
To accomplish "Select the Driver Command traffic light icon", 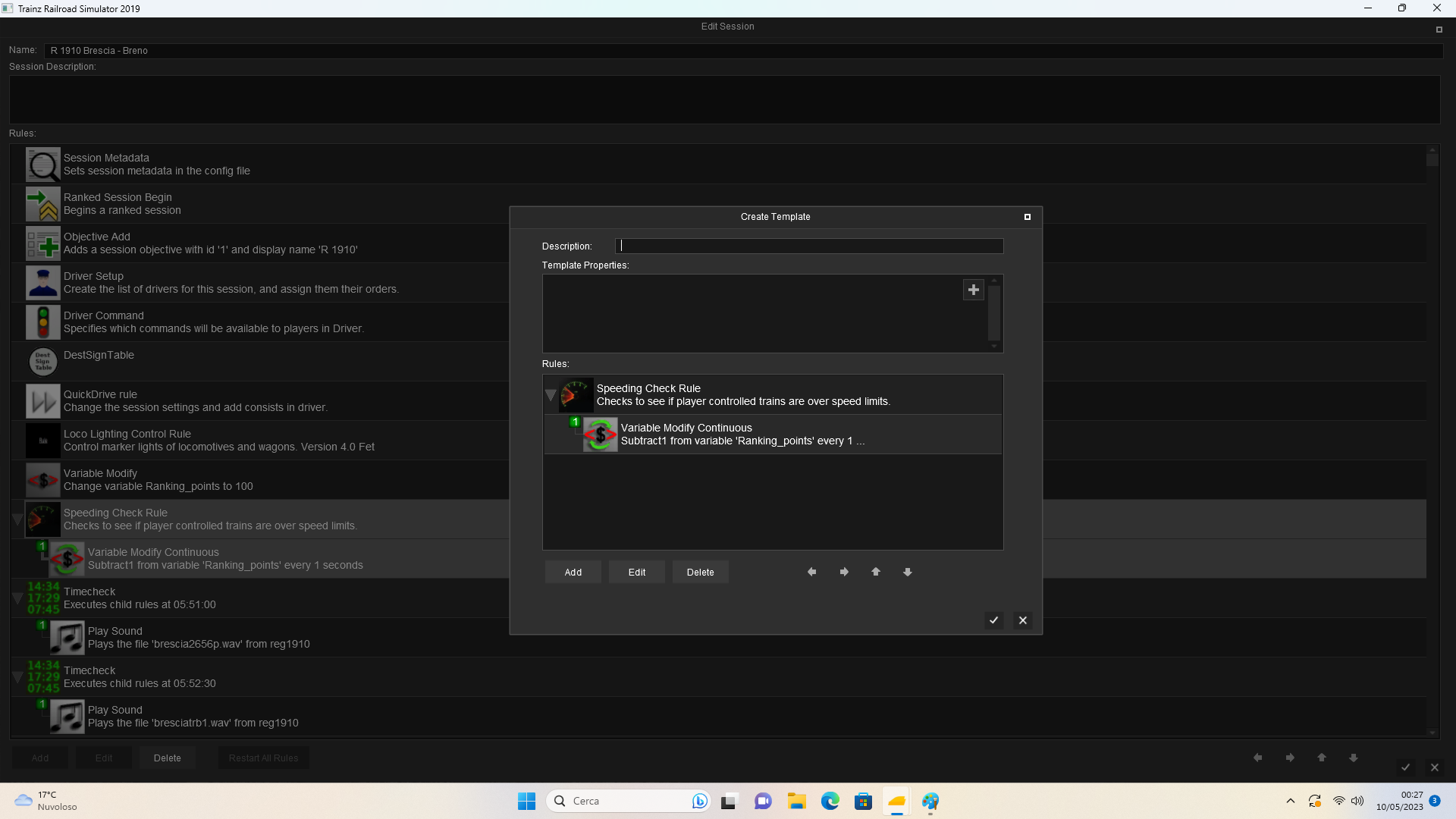I will click(43, 322).
